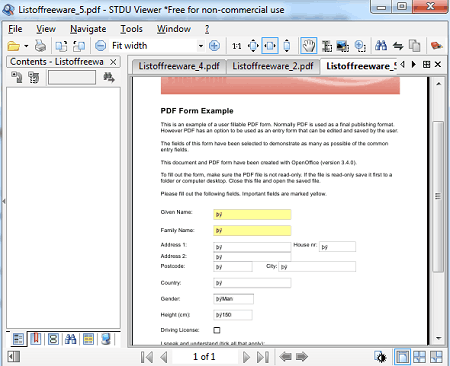The image size is (450, 366).
Task: Close the current document tab
Action: pyautogui.click(x=438, y=64)
